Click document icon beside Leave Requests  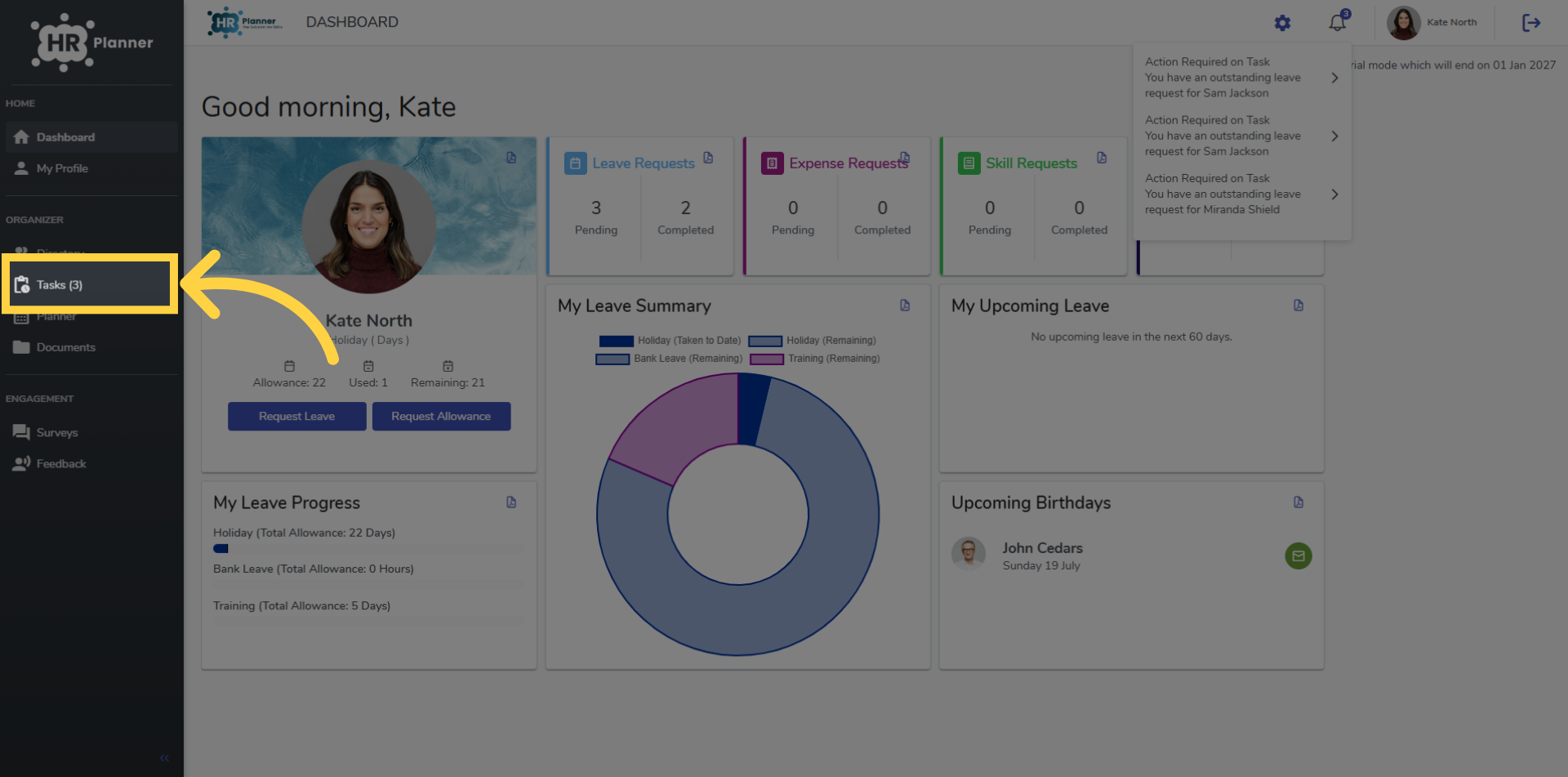coord(708,158)
